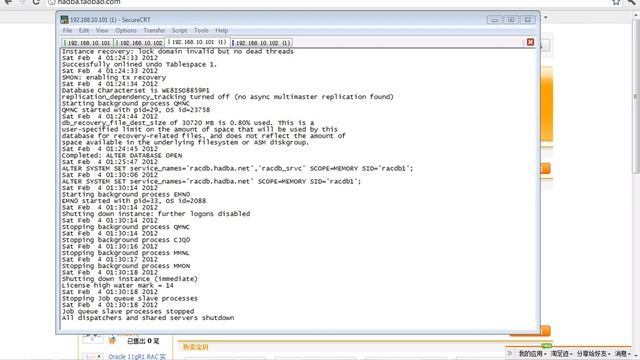Open the Edit menu
Screen dimensions: 640x360
pyautogui.click(x=84, y=31)
